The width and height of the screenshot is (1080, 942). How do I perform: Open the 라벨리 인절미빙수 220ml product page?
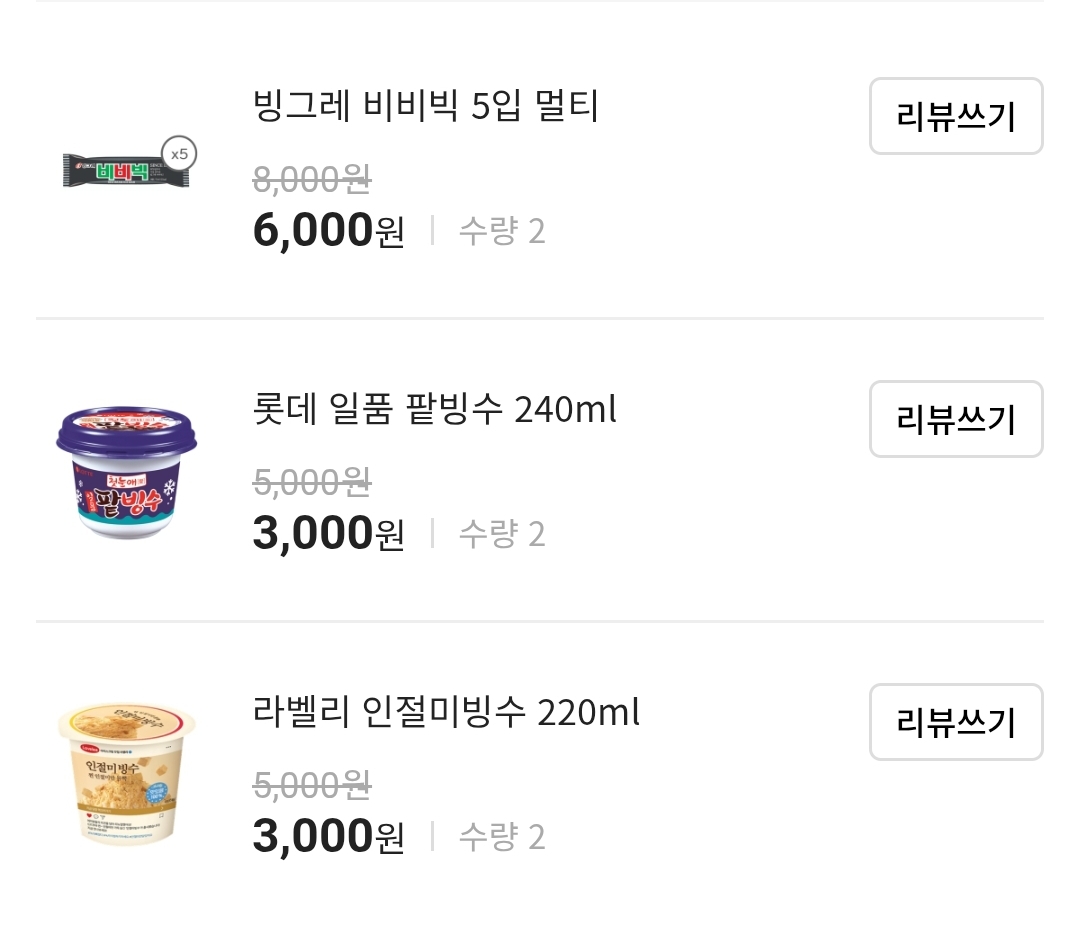pos(446,713)
